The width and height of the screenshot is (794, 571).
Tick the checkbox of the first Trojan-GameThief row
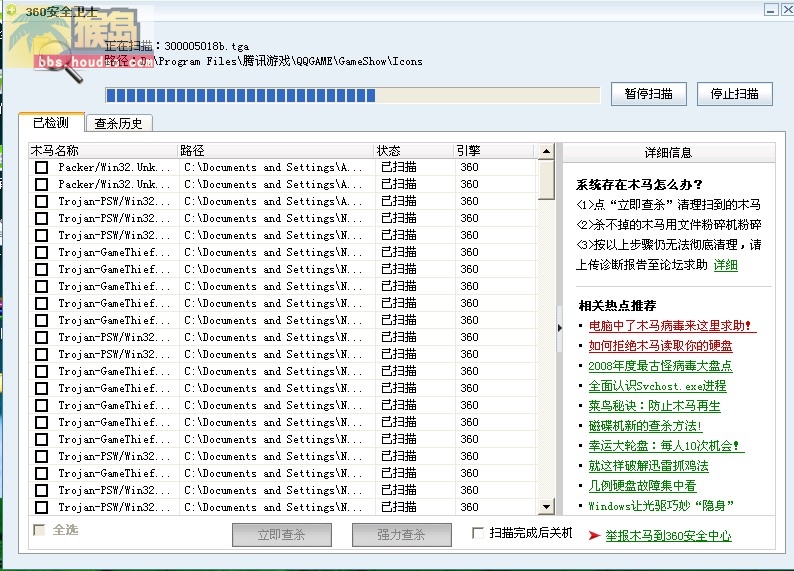[x=42, y=252]
